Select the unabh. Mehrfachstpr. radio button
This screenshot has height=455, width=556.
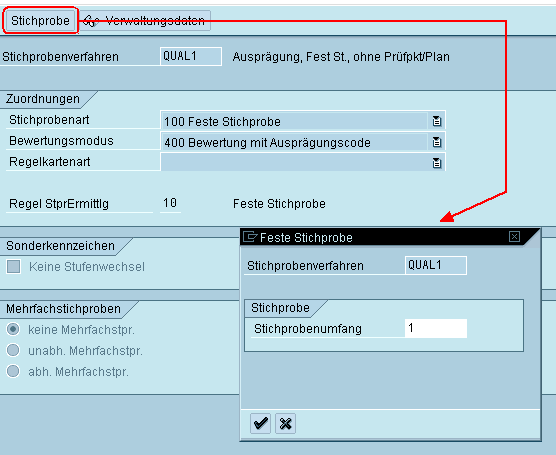pos(13,350)
